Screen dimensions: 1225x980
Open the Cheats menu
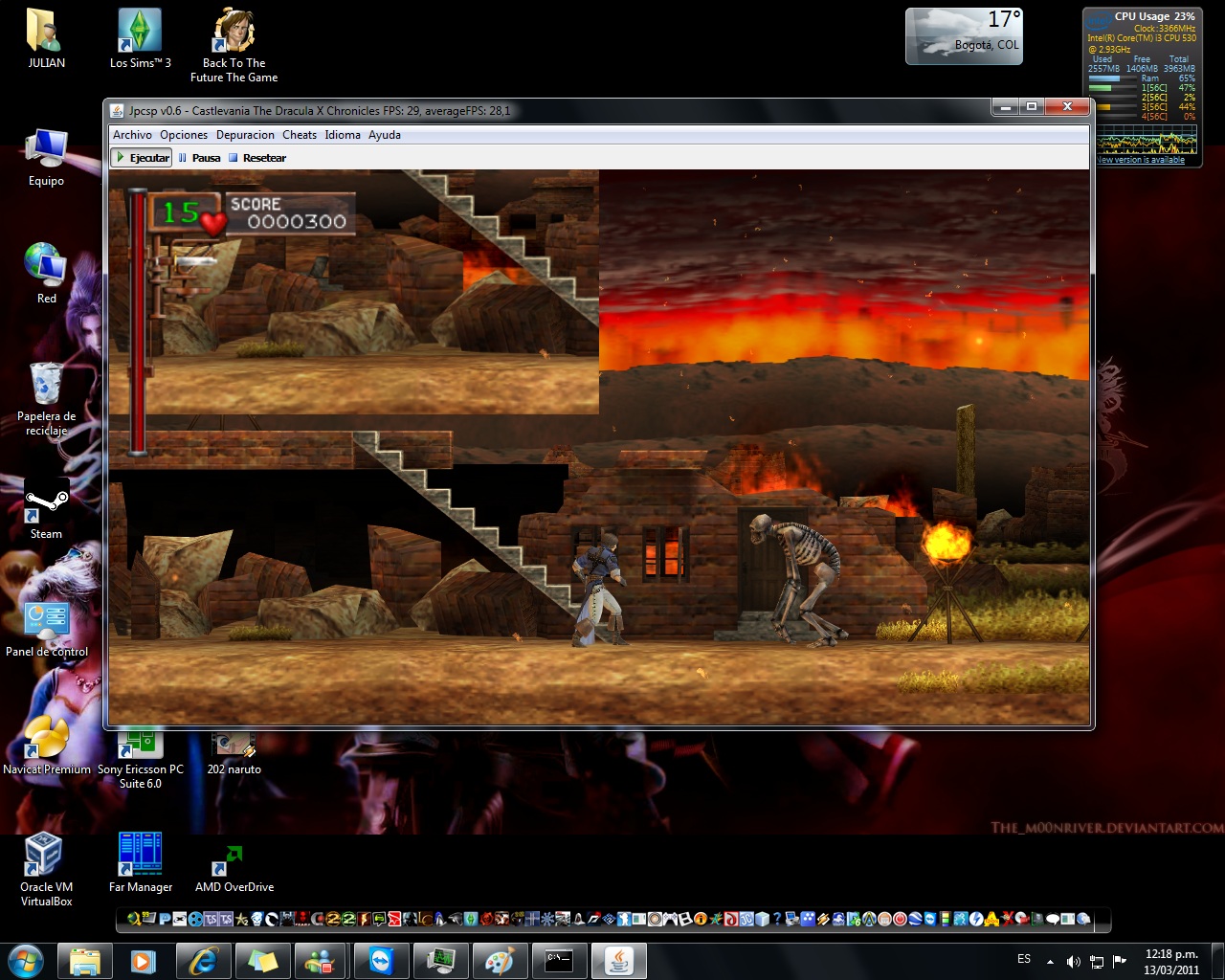pyautogui.click(x=299, y=135)
